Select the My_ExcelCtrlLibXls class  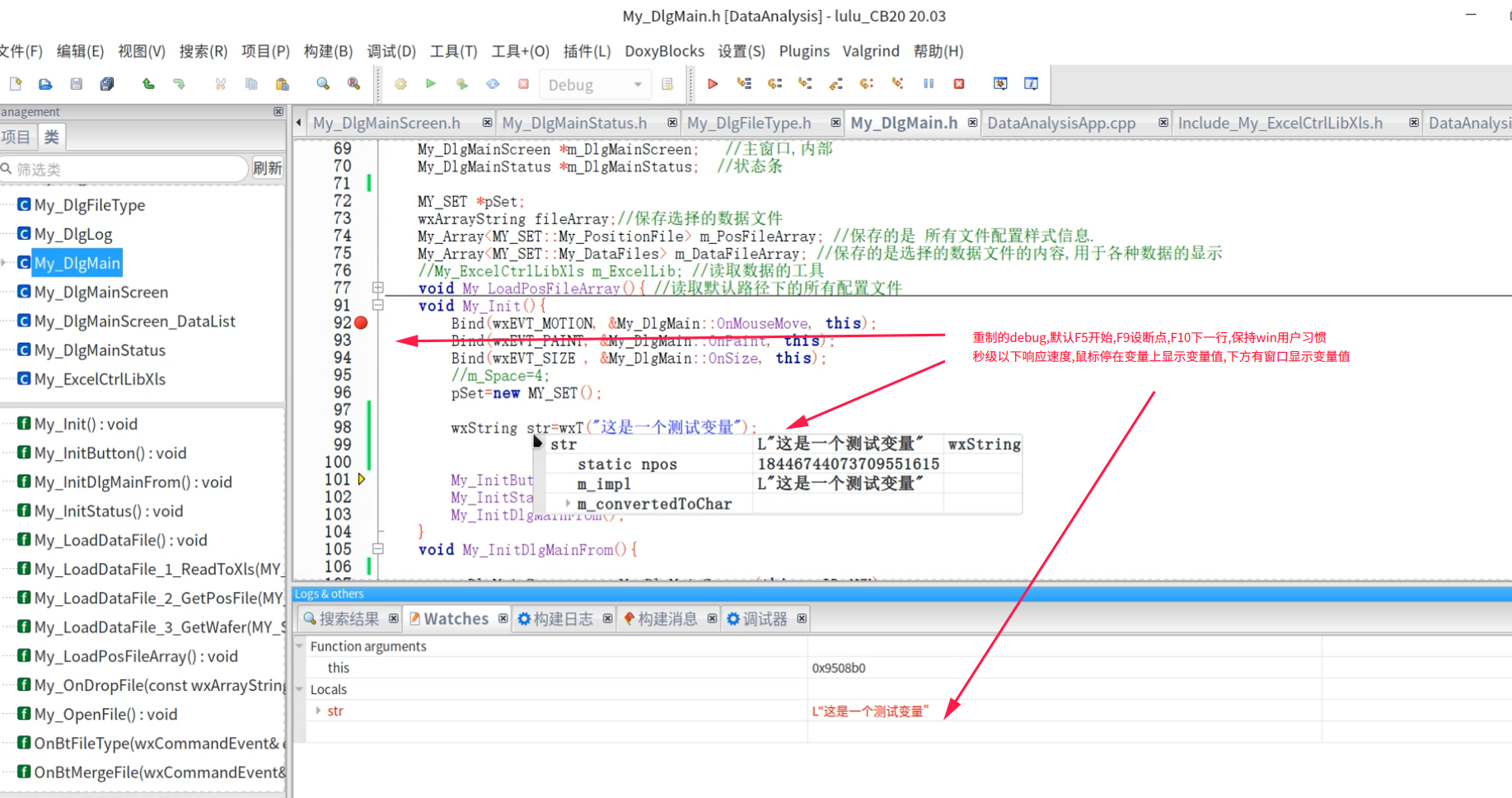tap(100, 379)
